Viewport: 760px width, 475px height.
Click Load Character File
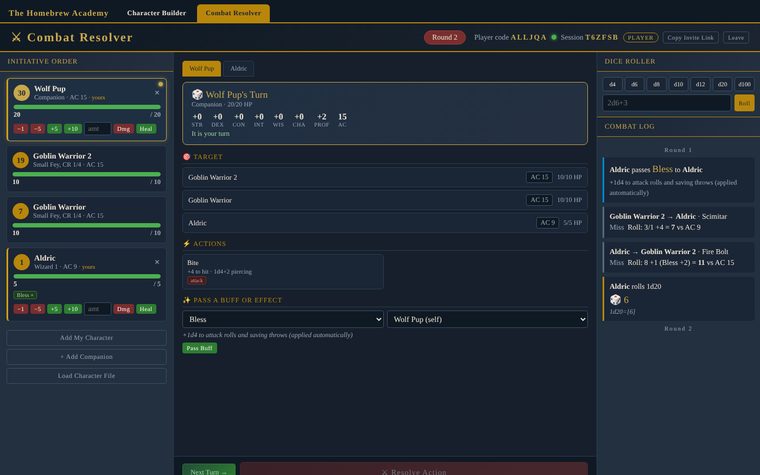click(x=86, y=376)
